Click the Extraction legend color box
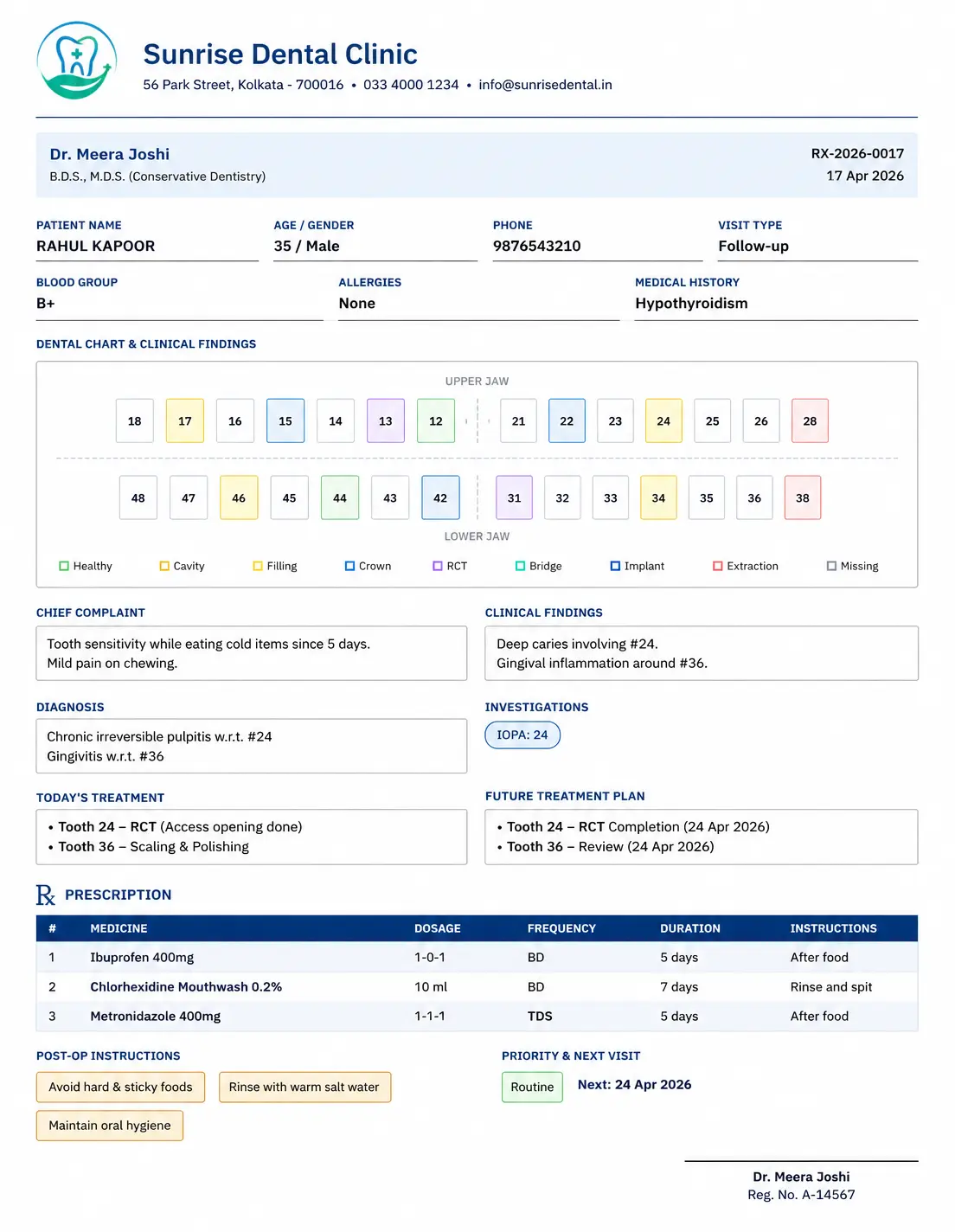Image resolution: width=955 pixels, height=1232 pixels. pos(718,566)
